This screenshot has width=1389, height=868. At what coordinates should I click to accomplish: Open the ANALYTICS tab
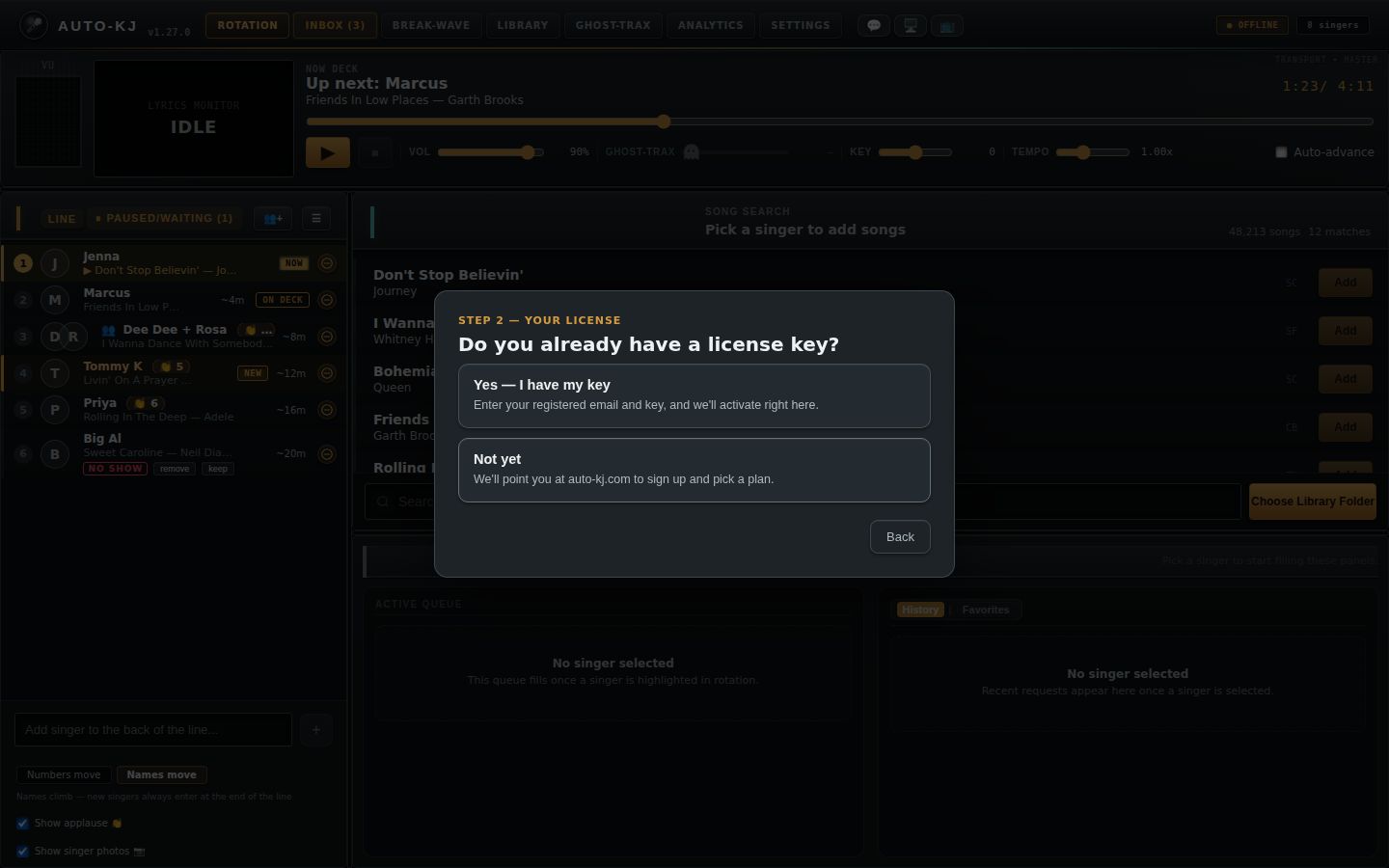click(x=711, y=26)
